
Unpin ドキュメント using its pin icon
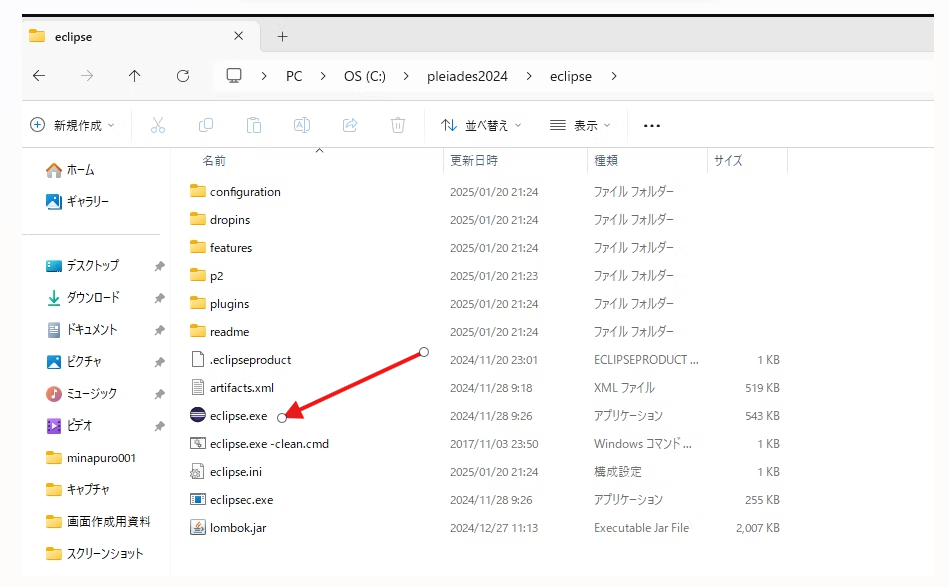[159, 330]
